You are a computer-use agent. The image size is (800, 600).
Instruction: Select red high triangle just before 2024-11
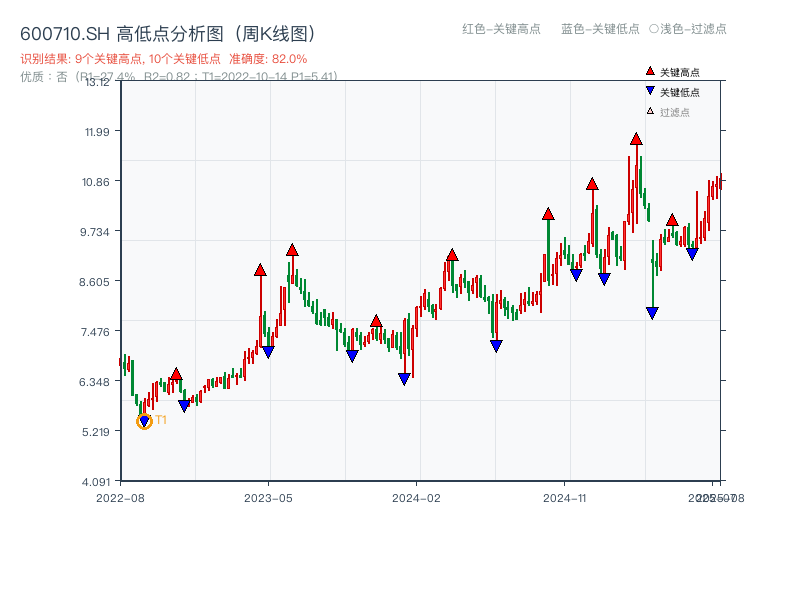tap(548, 214)
